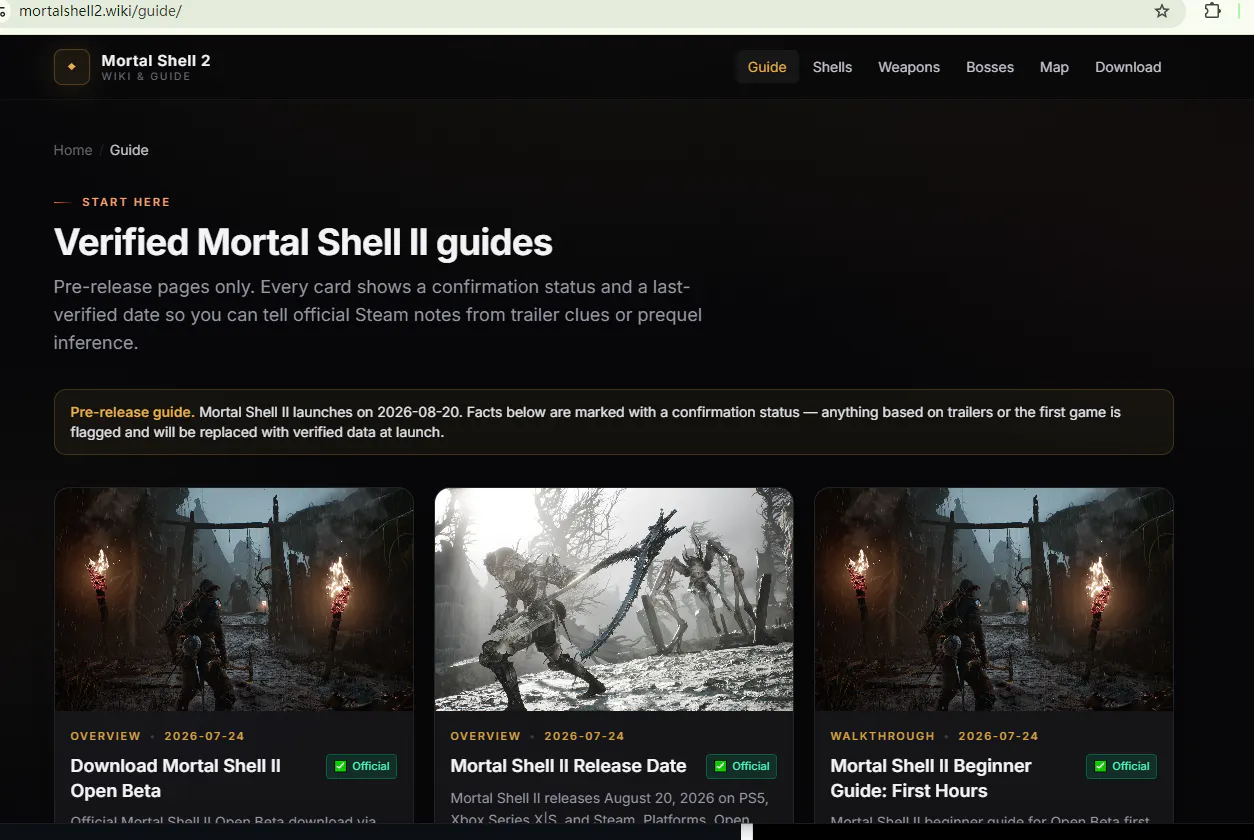1254x840 pixels.
Task: Click the OVERVIEW label on the Release Date card
Action: (x=485, y=736)
